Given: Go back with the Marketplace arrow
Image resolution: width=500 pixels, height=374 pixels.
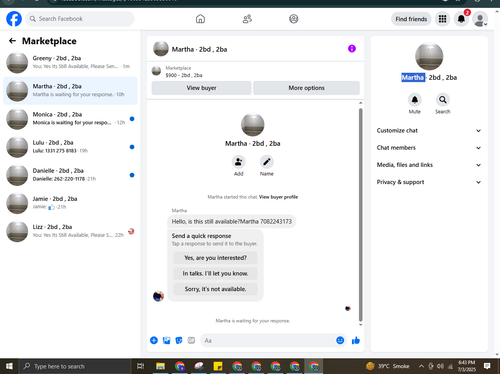Looking at the screenshot, I should pos(12,41).
